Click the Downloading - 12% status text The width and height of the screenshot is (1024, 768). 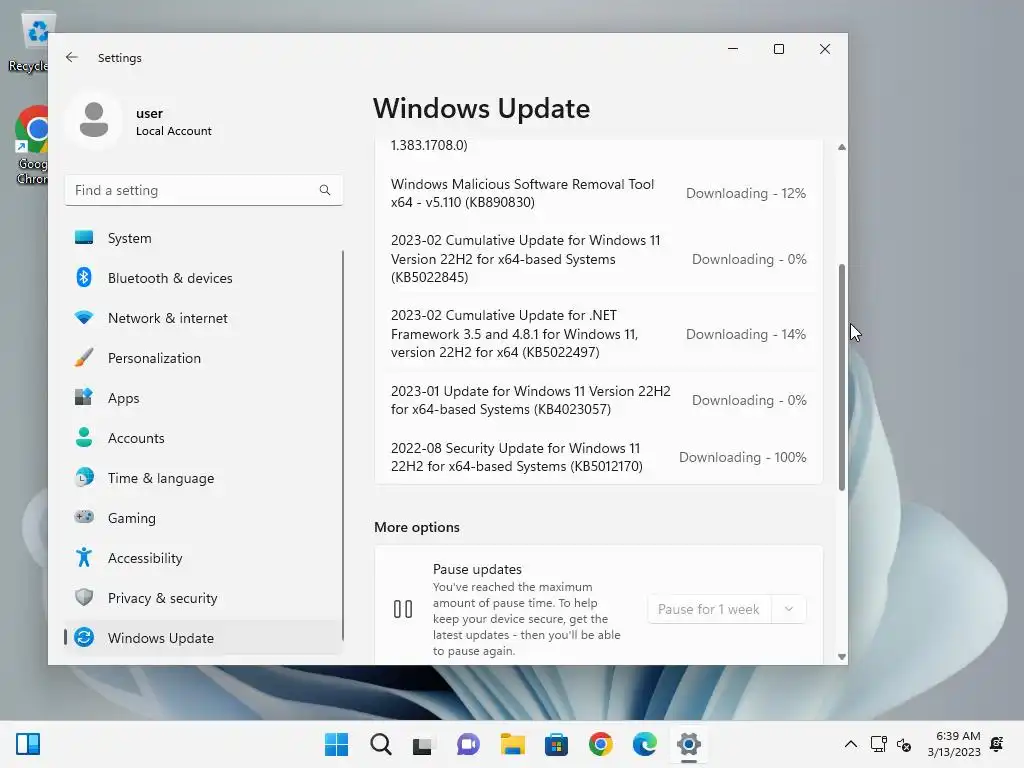(x=746, y=193)
